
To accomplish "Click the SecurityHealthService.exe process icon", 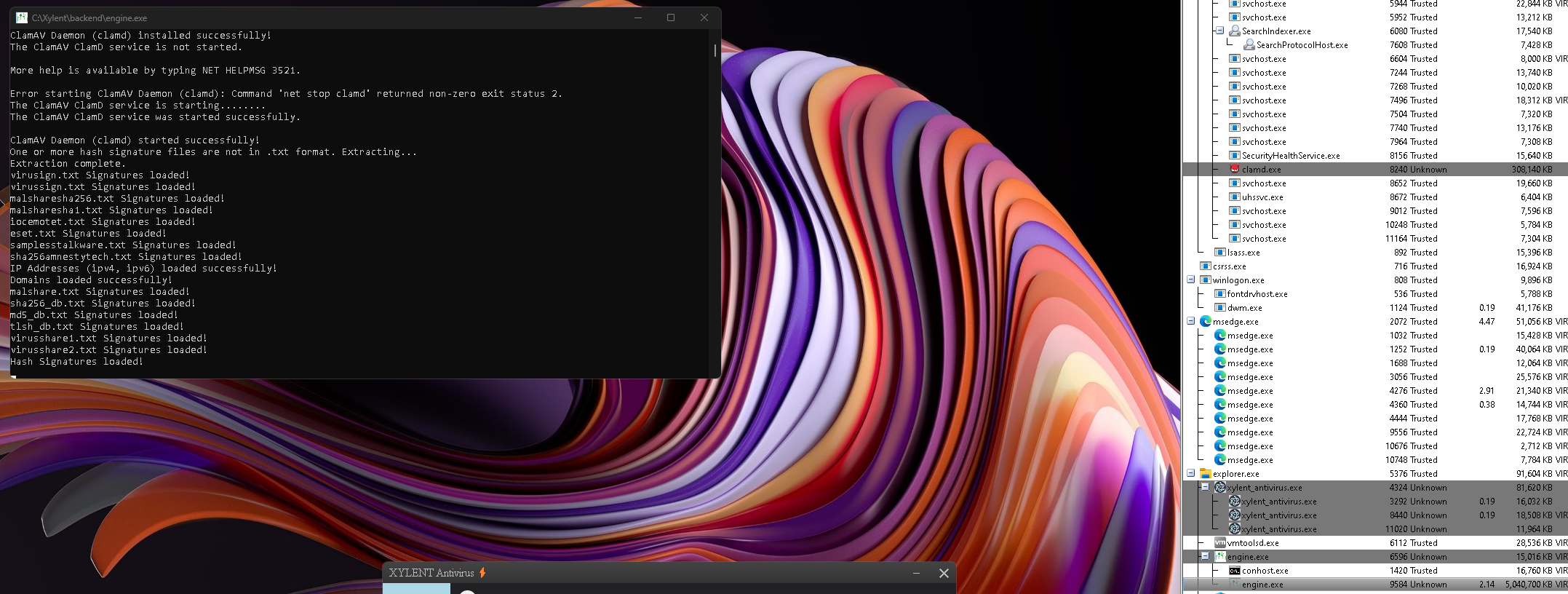I will pos(1234,155).
